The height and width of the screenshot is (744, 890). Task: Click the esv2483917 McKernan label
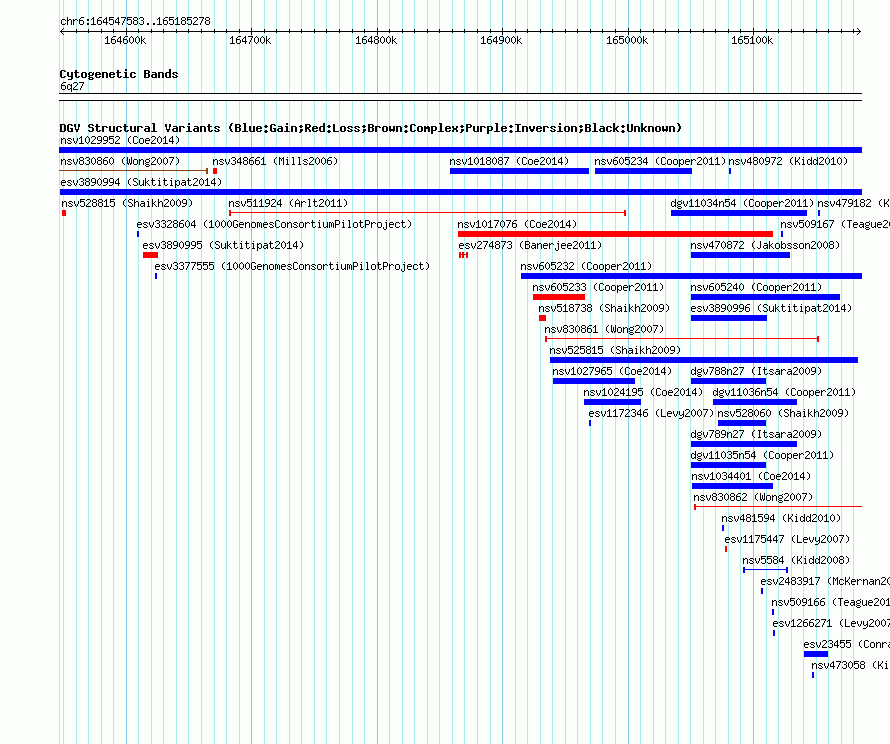click(x=825, y=581)
